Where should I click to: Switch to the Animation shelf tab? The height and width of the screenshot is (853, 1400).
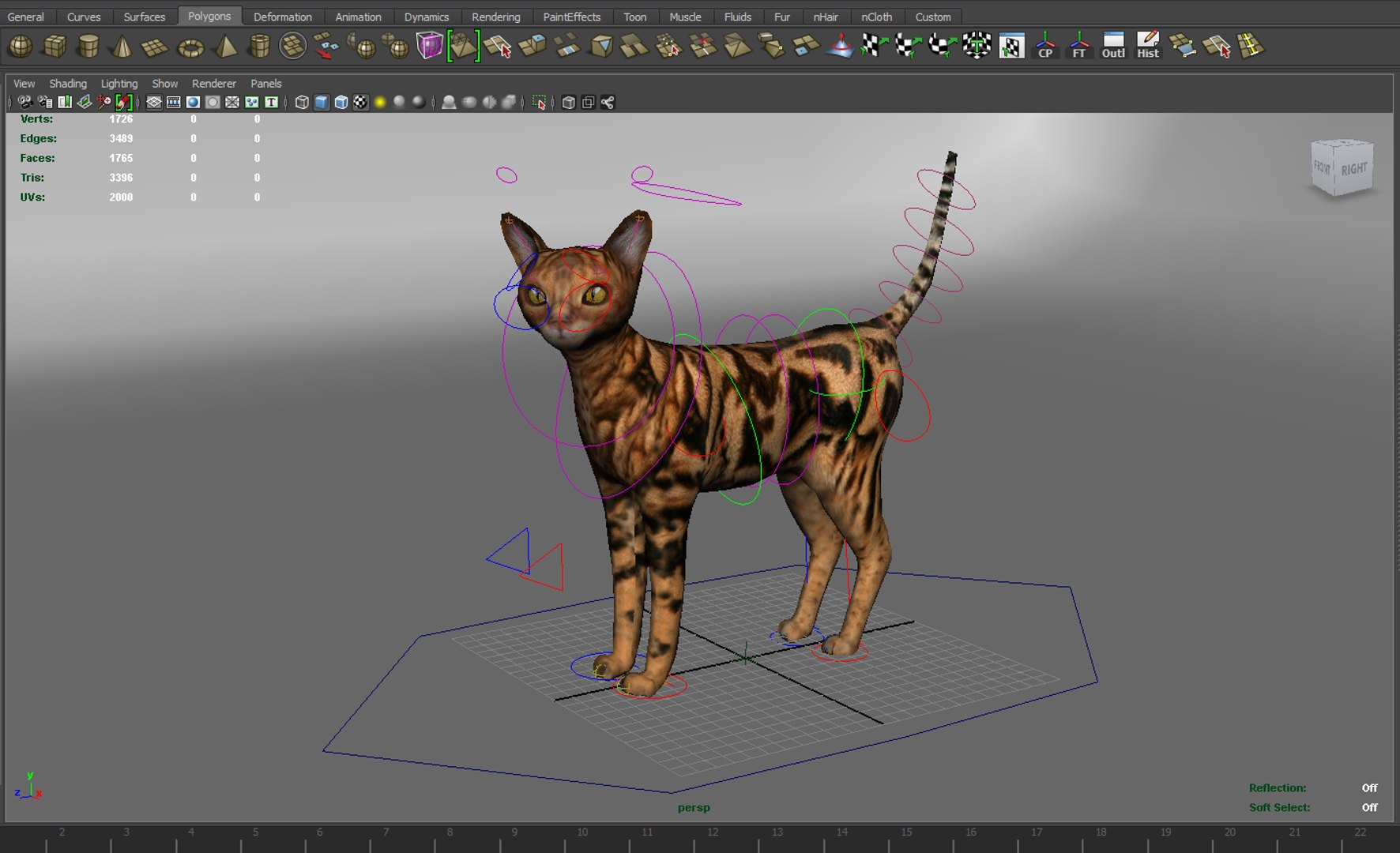(x=358, y=17)
